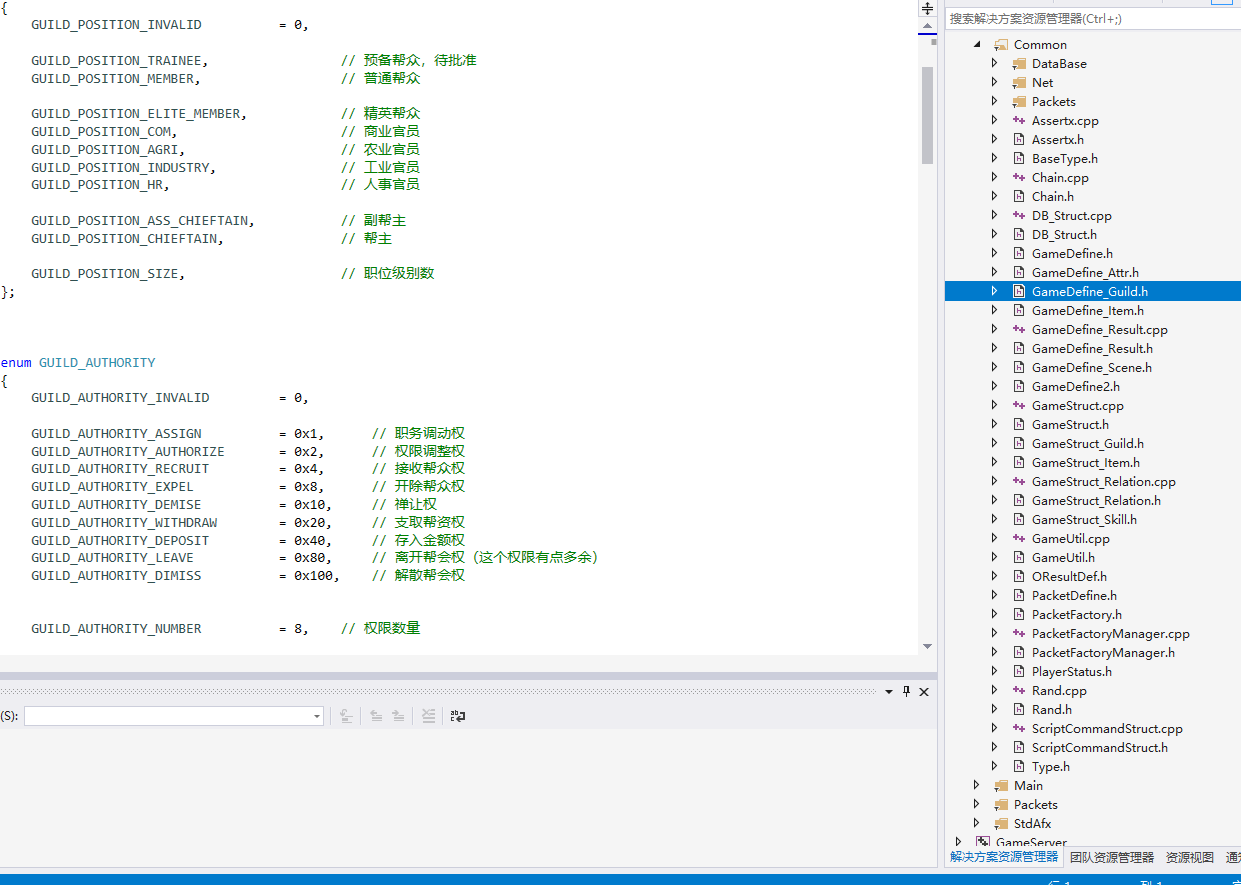Expand the Main folder node
The image size is (1241, 885).
(977, 786)
